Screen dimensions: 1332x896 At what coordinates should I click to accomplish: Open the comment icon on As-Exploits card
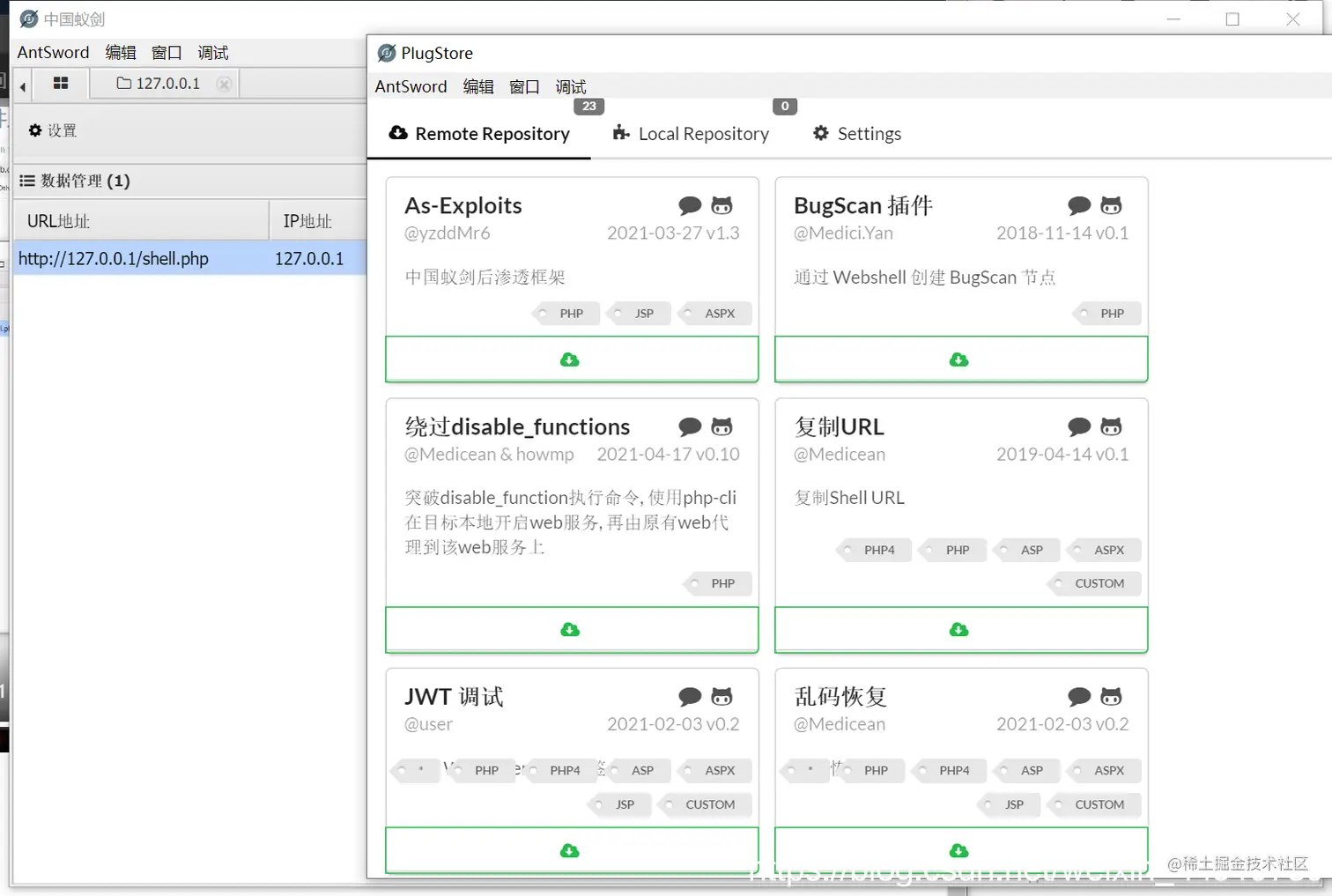pyautogui.click(x=690, y=206)
